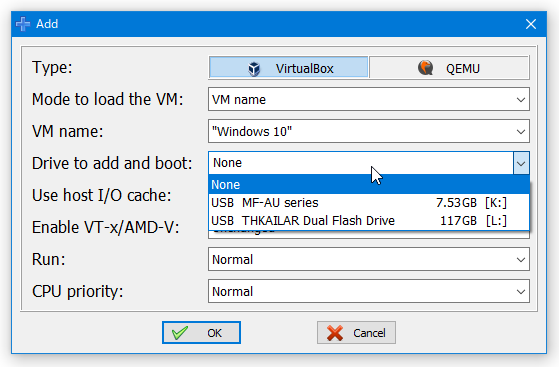Open the CPU priority dropdown
559x367 pixels.
tap(369, 291)
